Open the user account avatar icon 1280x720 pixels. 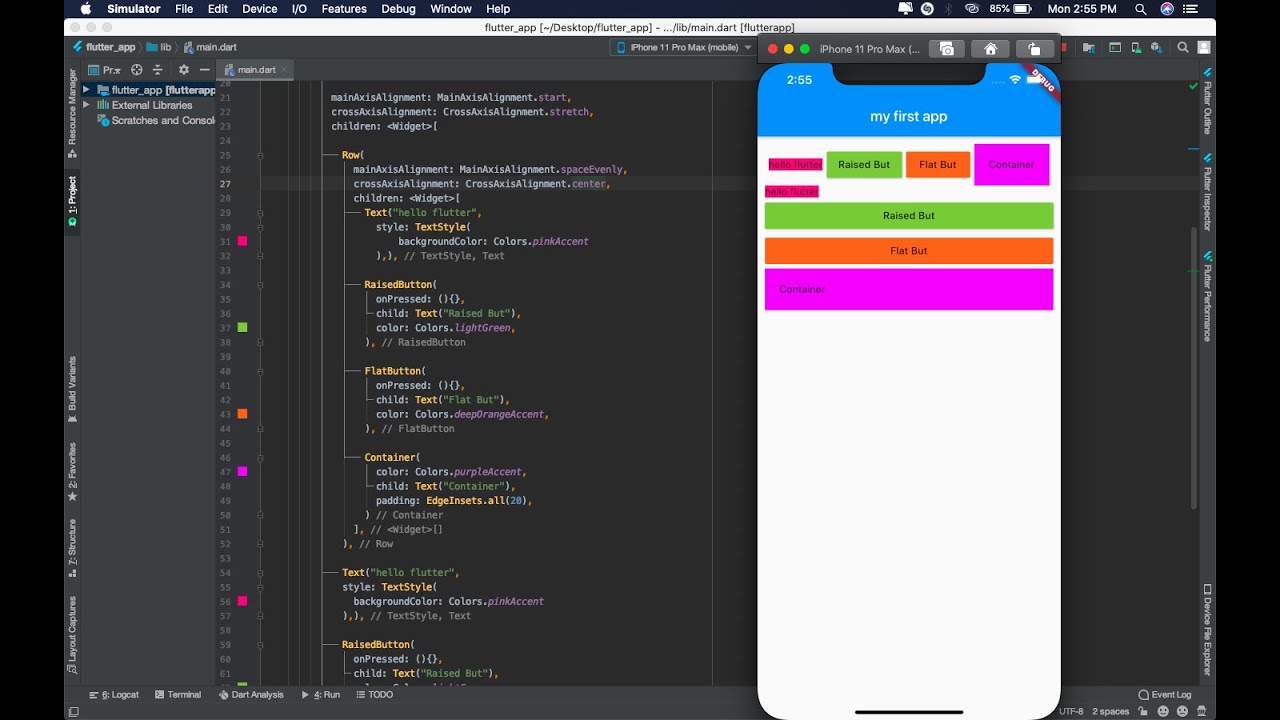1205,47
